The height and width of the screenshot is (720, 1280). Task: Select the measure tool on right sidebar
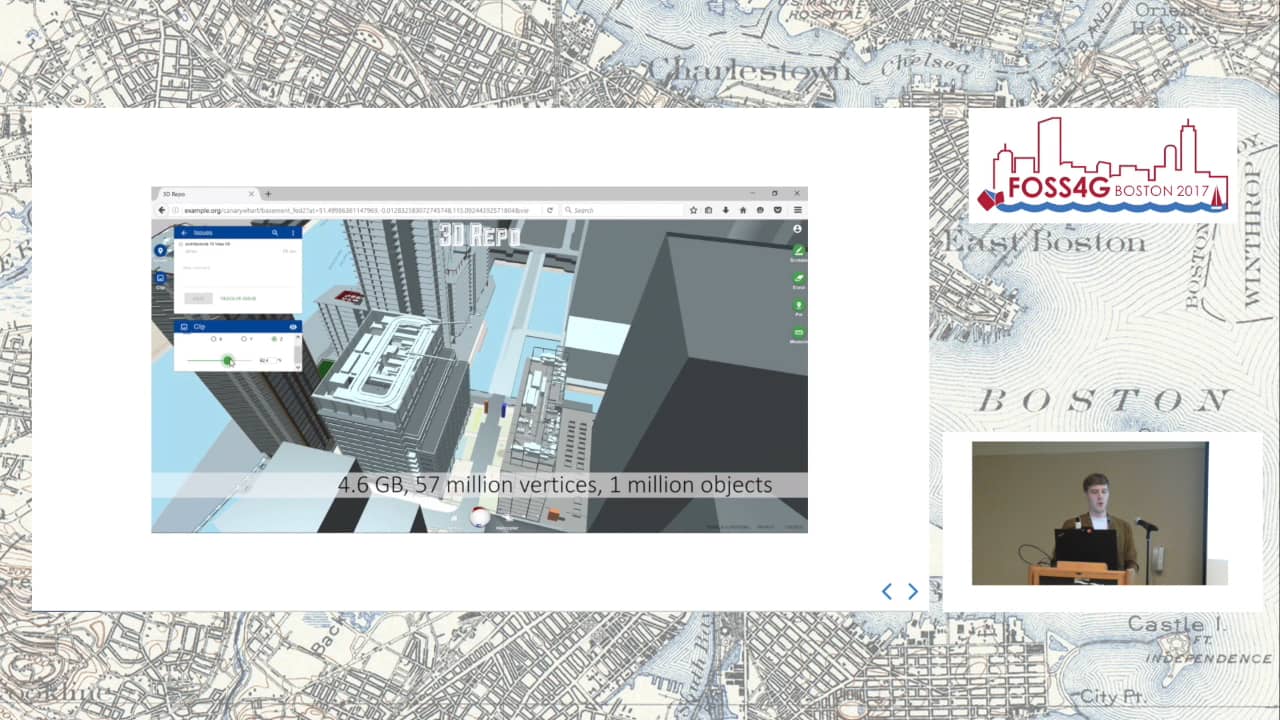(x=798, y=332)
